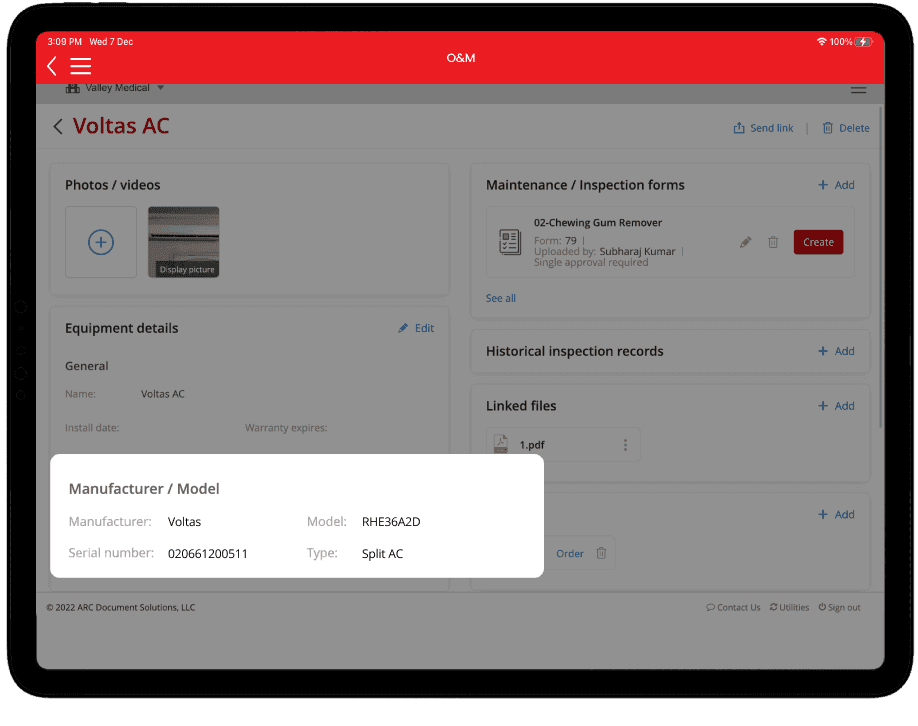The width and height of the screenshot is (918, 726).
Task: Delete the Voltas AC equipment
Action: [x=845, y=128]
